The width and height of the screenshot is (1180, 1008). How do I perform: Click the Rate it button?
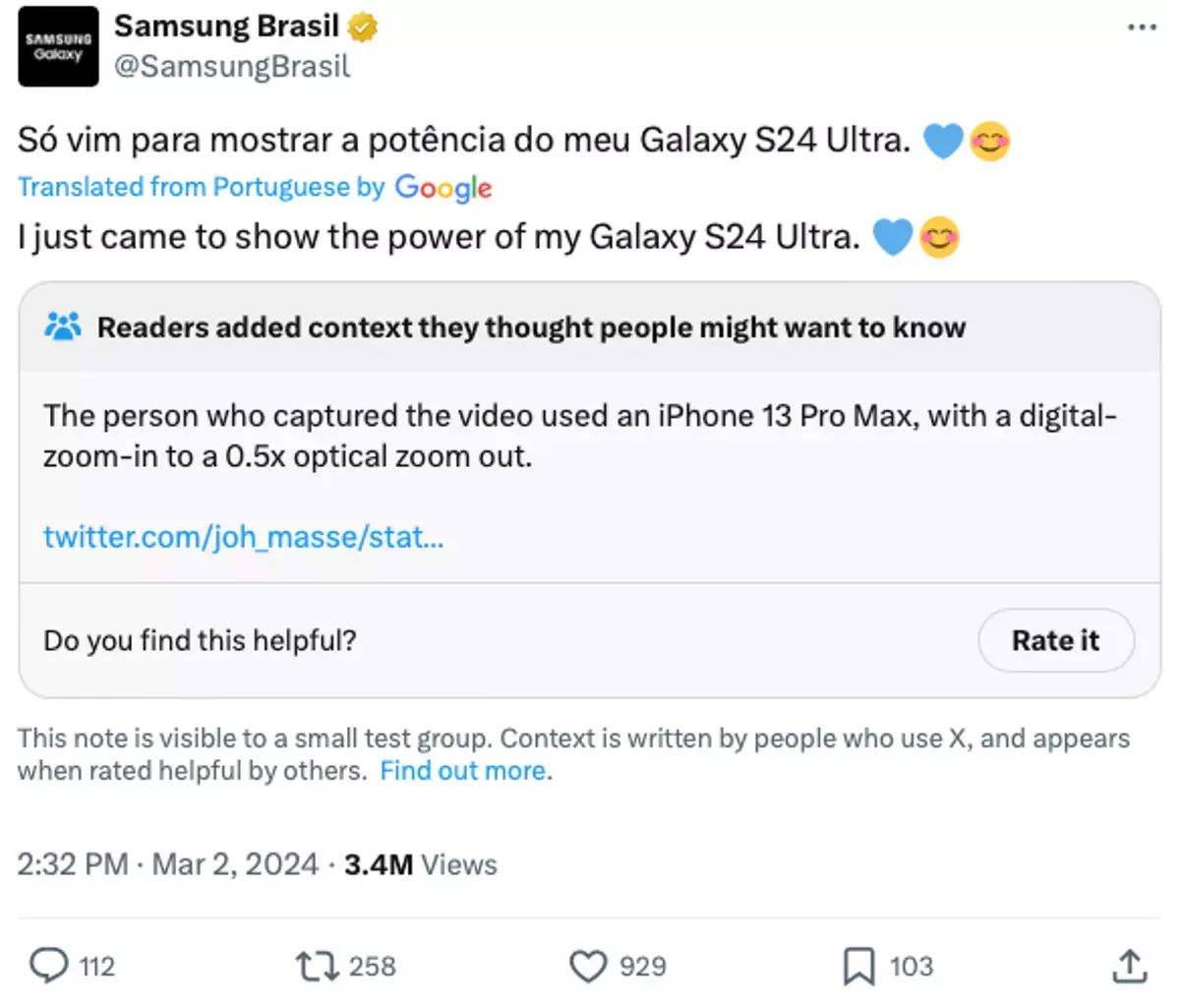pos(1055,640)
